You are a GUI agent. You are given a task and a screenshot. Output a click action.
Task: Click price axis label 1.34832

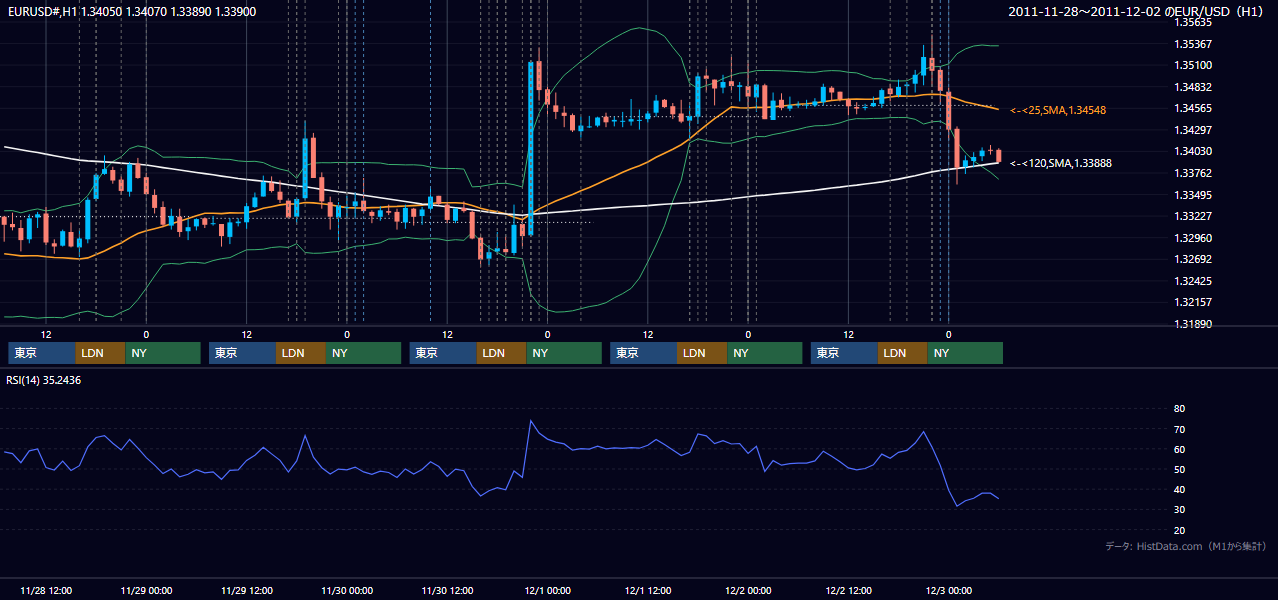[x=1192, y=87]
